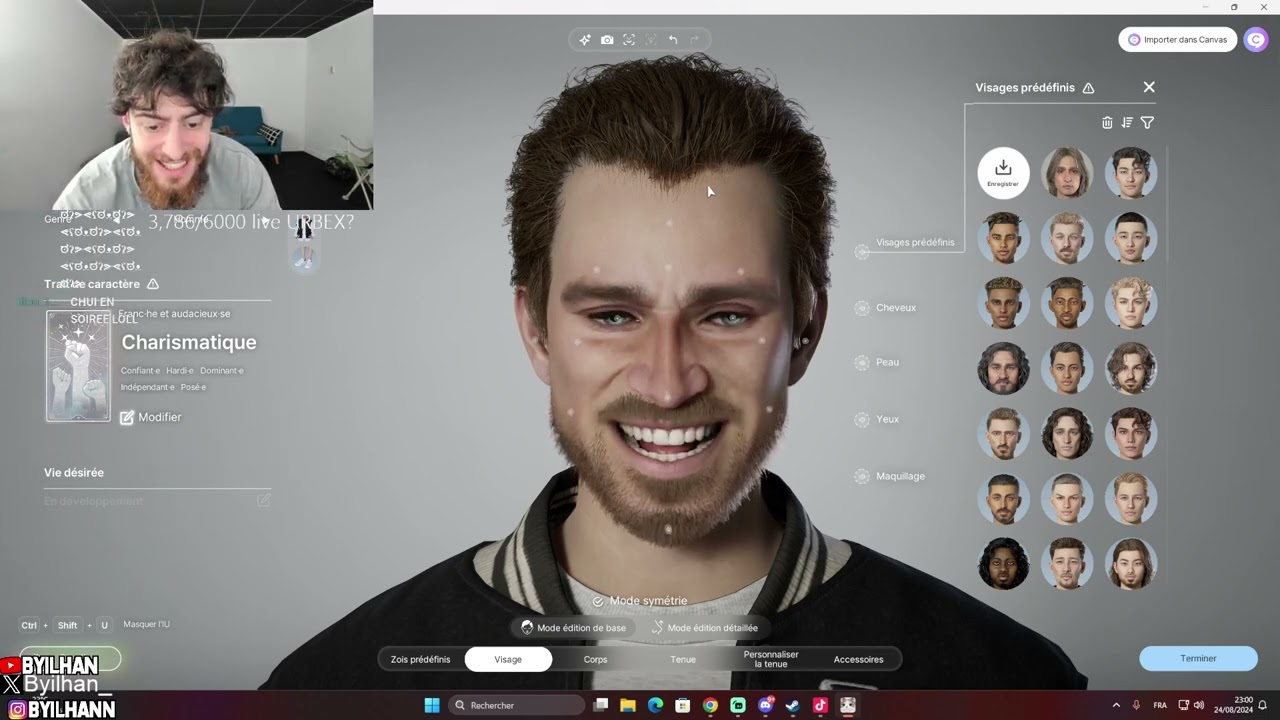1280x720 pixels.
Task: Click the face capture icon in top toolbar
Action: (x=629, y=40)
